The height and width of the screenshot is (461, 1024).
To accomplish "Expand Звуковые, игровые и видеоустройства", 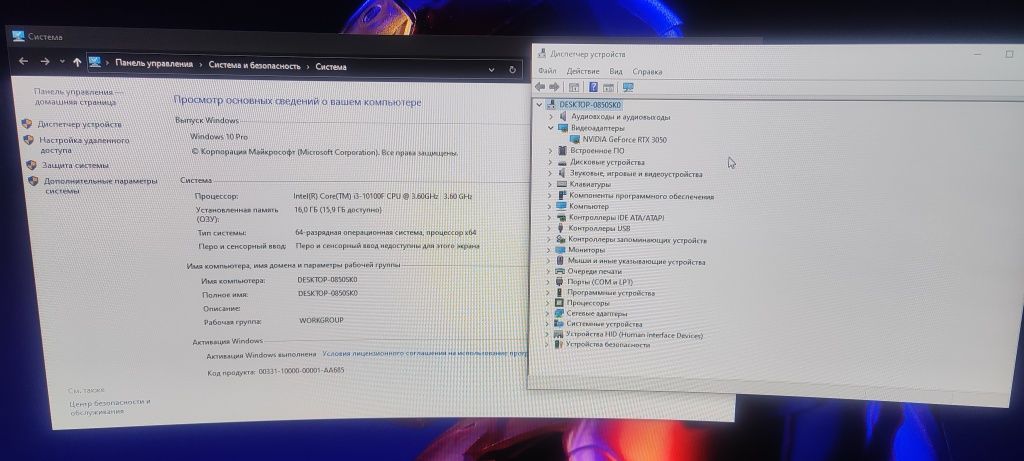I will click(x=551, y=173).
